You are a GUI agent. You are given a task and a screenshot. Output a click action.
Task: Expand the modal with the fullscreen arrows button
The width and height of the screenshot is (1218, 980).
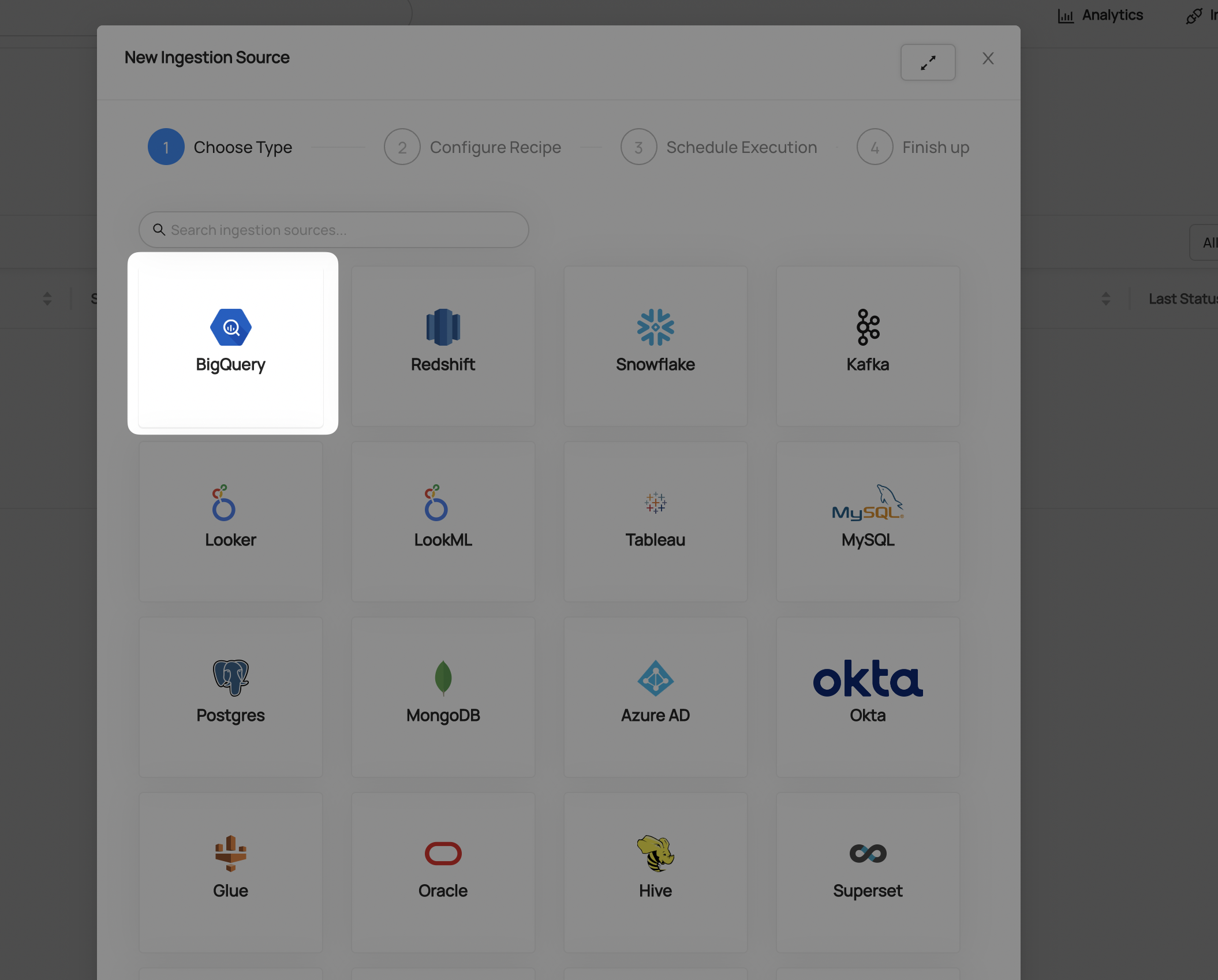(x=928, y=62)
